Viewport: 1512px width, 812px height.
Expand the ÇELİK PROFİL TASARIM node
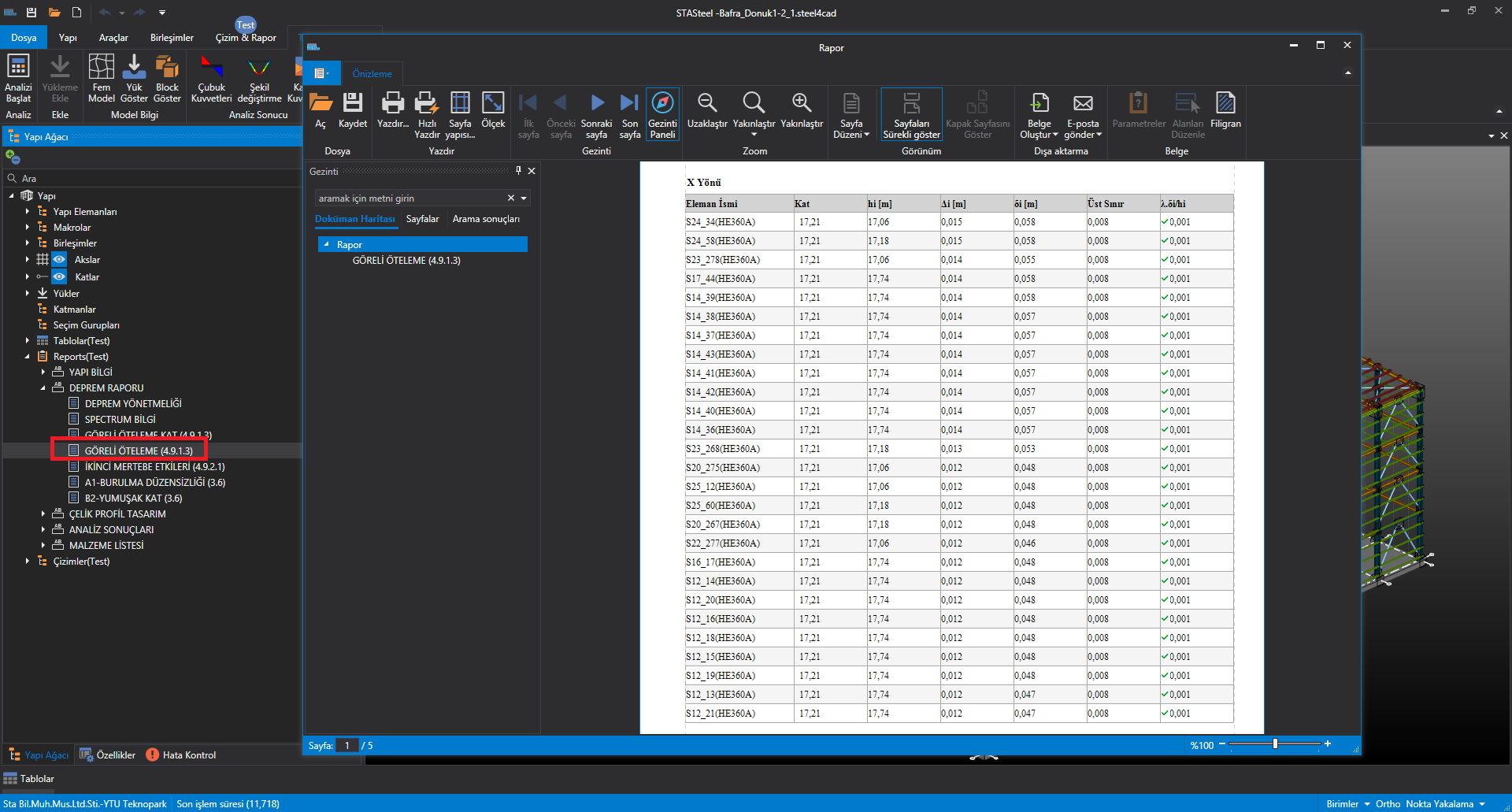point(43,514)
